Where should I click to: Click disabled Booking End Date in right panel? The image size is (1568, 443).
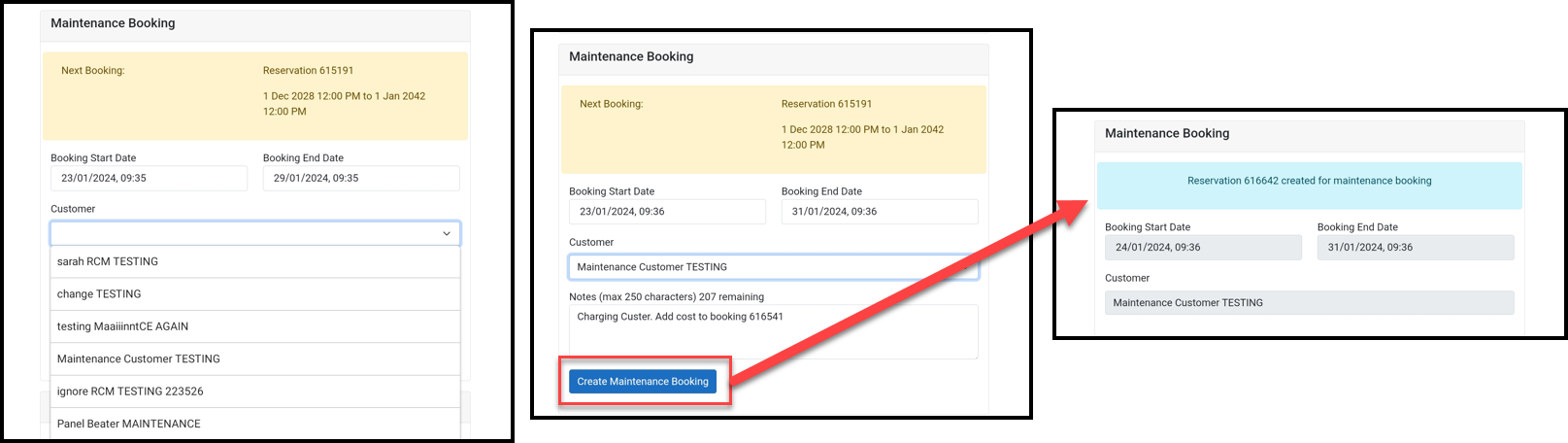pyautogui.click(x=1416, y=247)
